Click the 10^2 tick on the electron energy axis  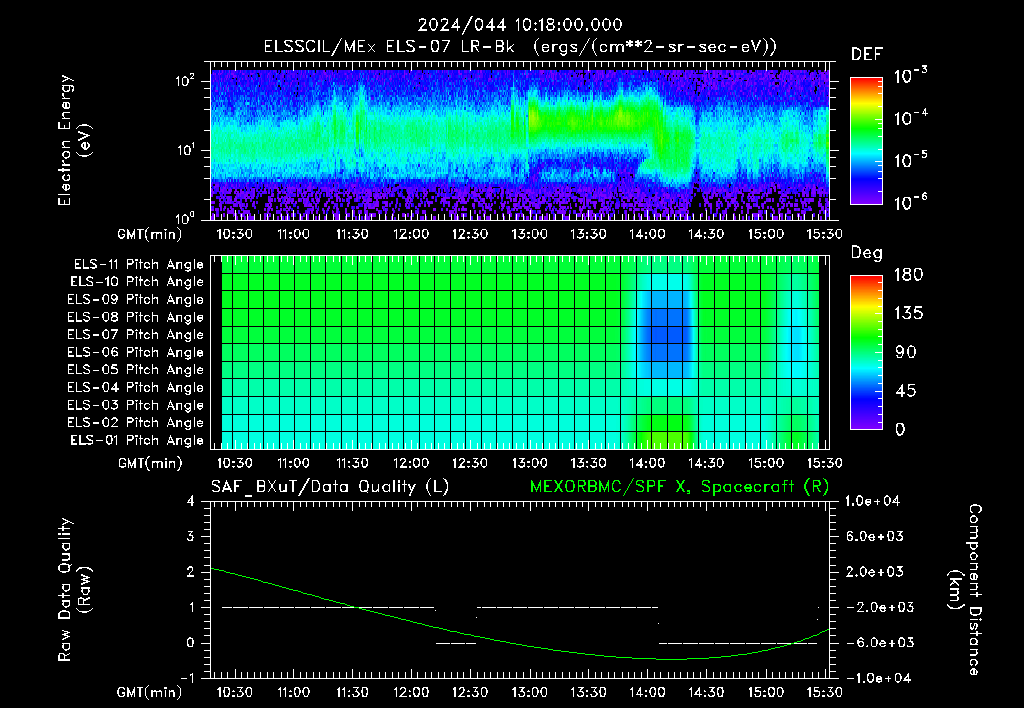(x=185, y=80)
